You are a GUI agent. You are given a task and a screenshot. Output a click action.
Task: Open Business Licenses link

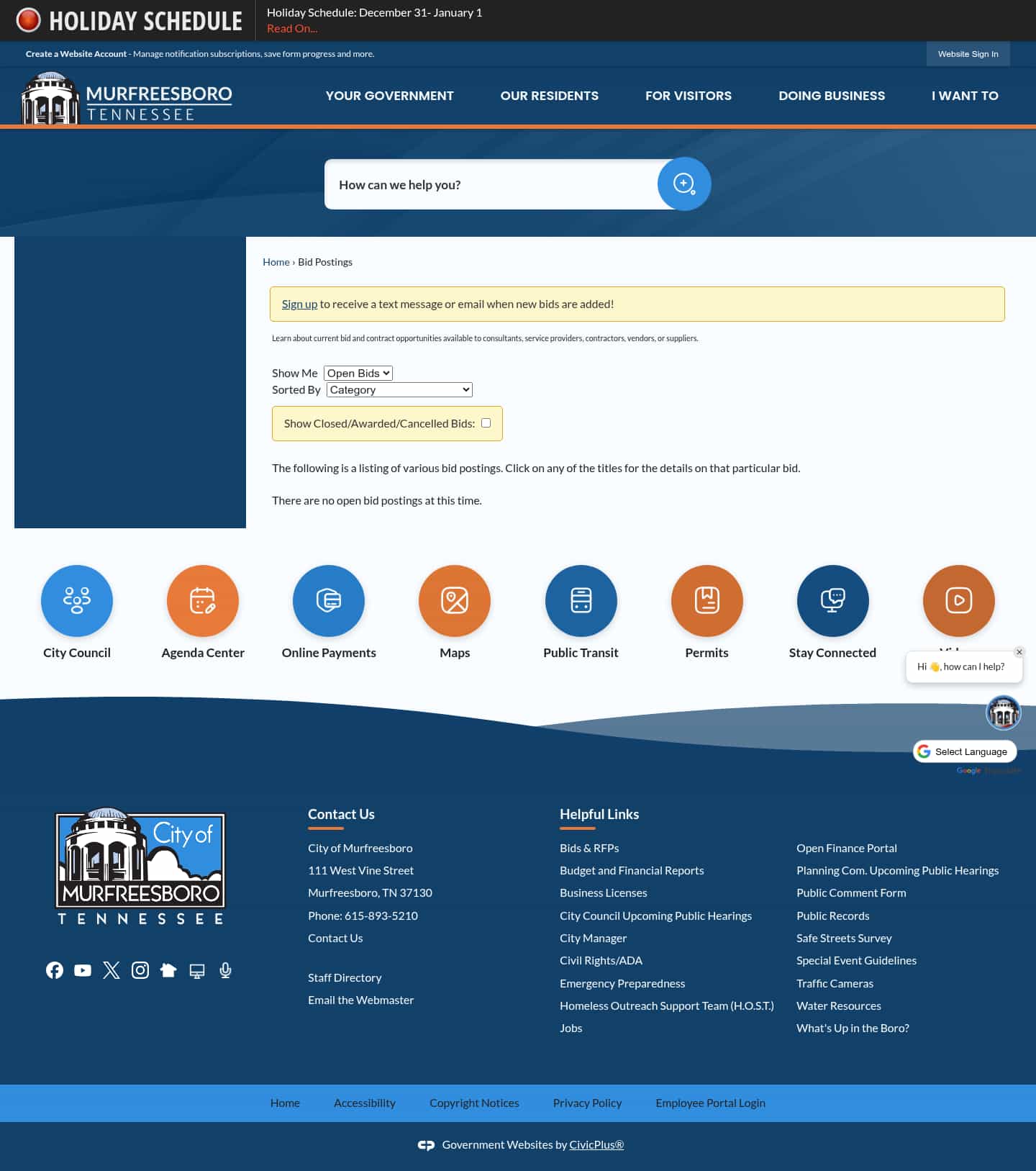pos(604,892)
